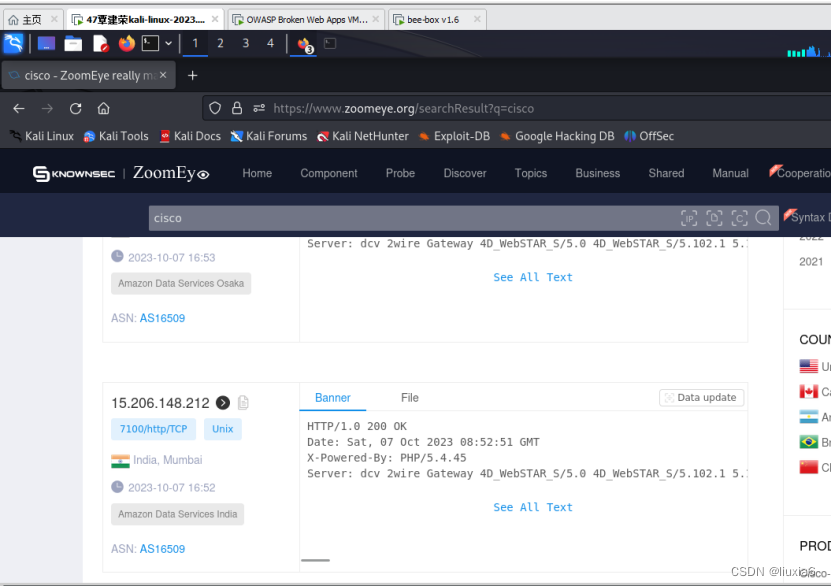
Task: Open the Manual menu item
Action: coord(730,173)
